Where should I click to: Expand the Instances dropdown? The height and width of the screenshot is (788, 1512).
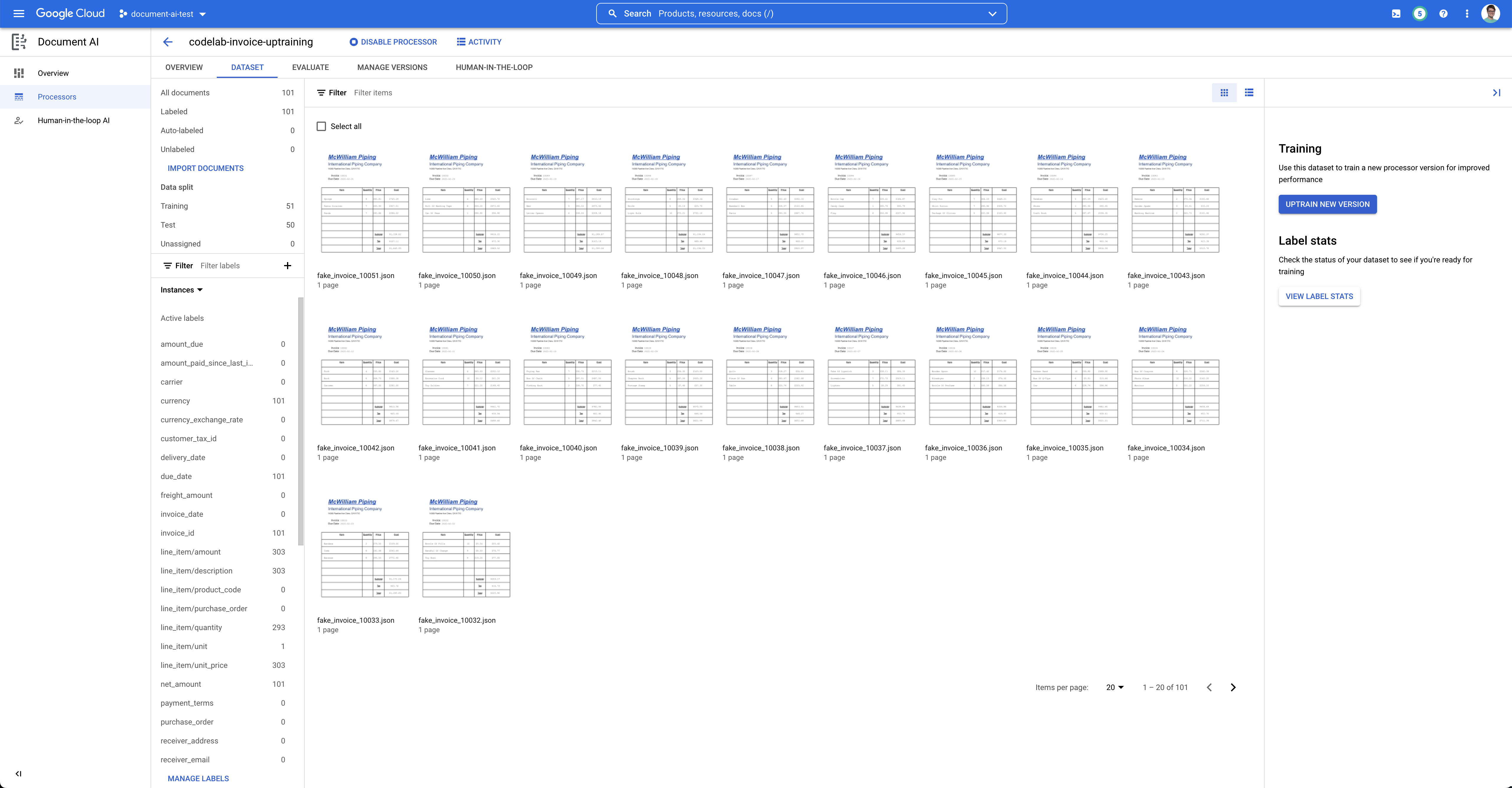(x=181, y=290)
